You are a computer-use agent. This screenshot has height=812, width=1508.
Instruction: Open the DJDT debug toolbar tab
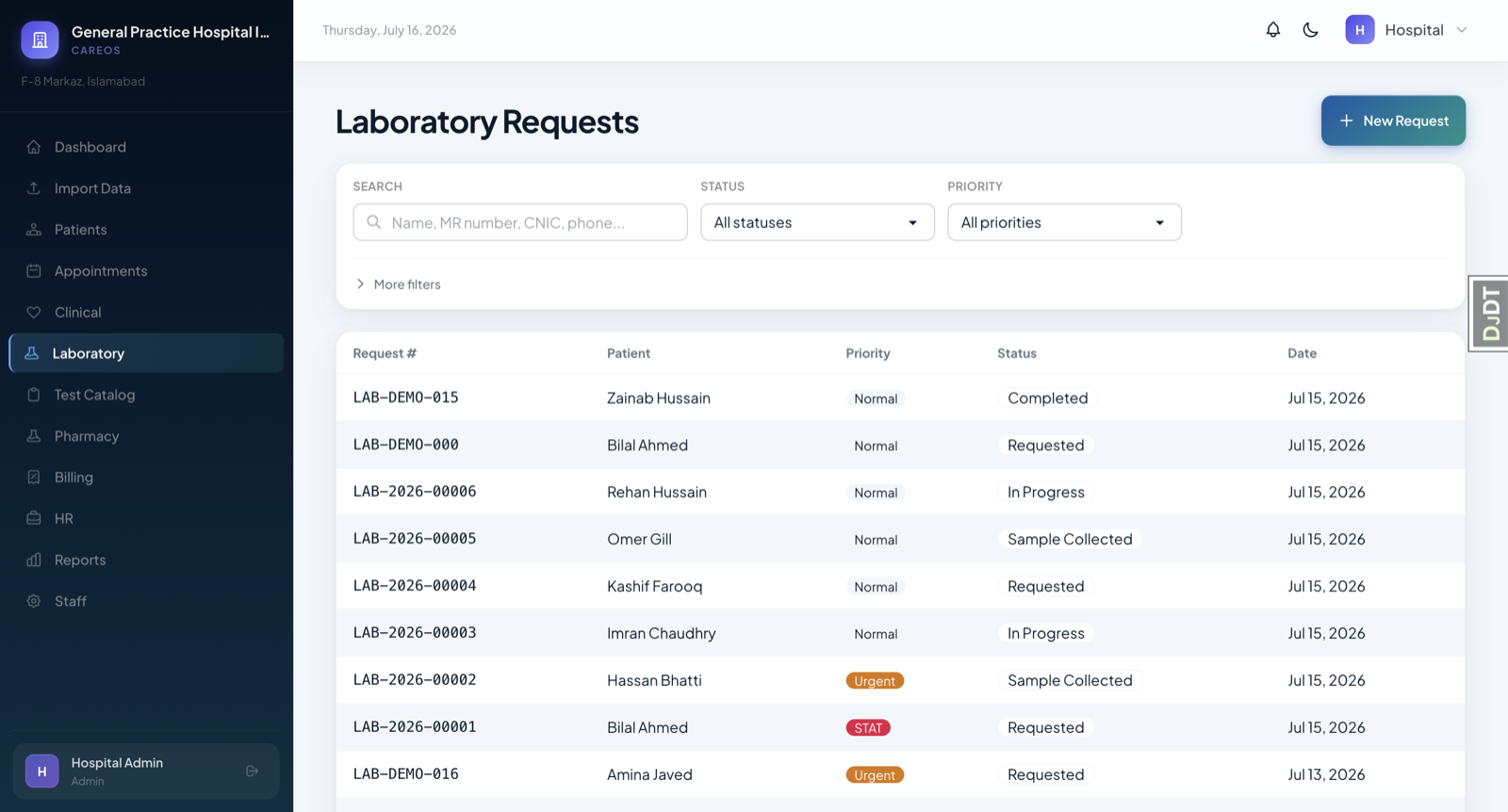pos(1489,314)
